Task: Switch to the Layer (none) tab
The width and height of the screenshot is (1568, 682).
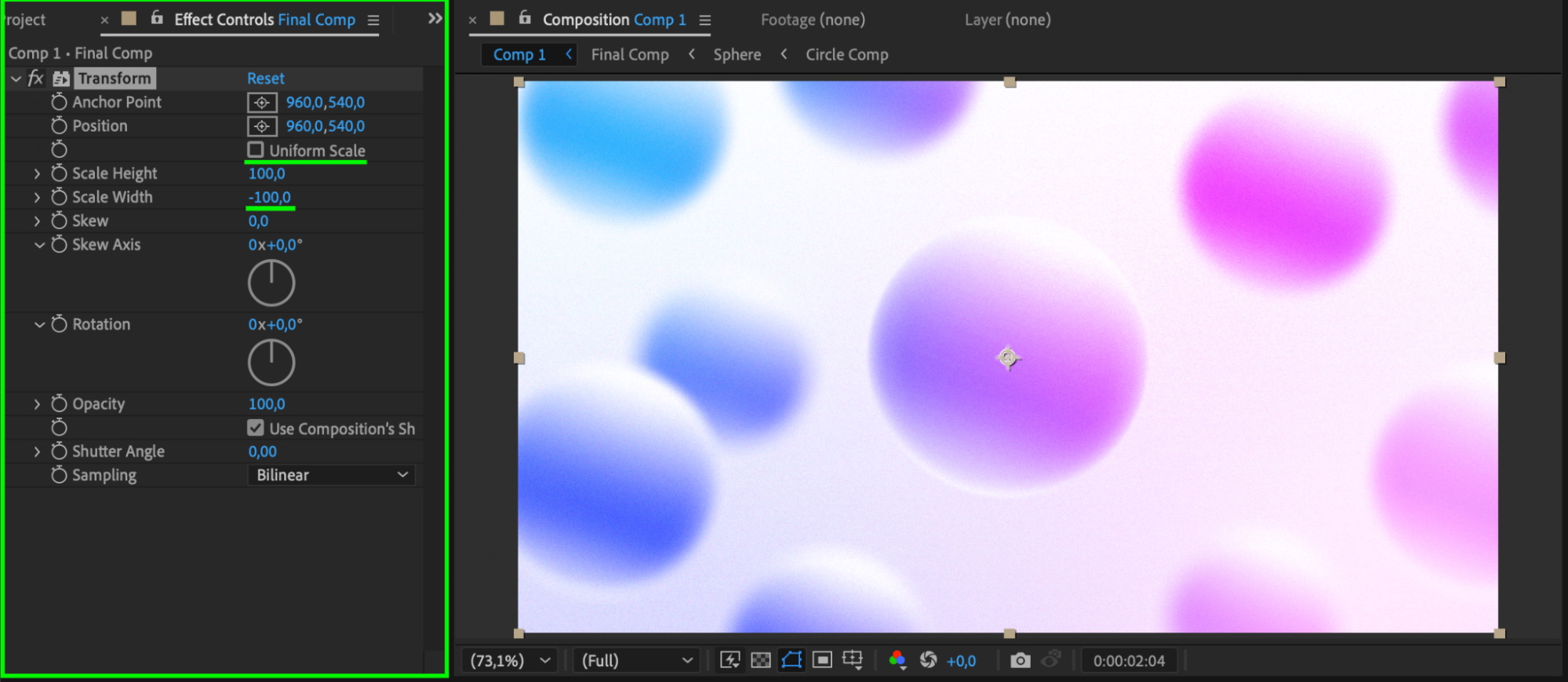Action: pyautogui.click(x=1008, y=20)
